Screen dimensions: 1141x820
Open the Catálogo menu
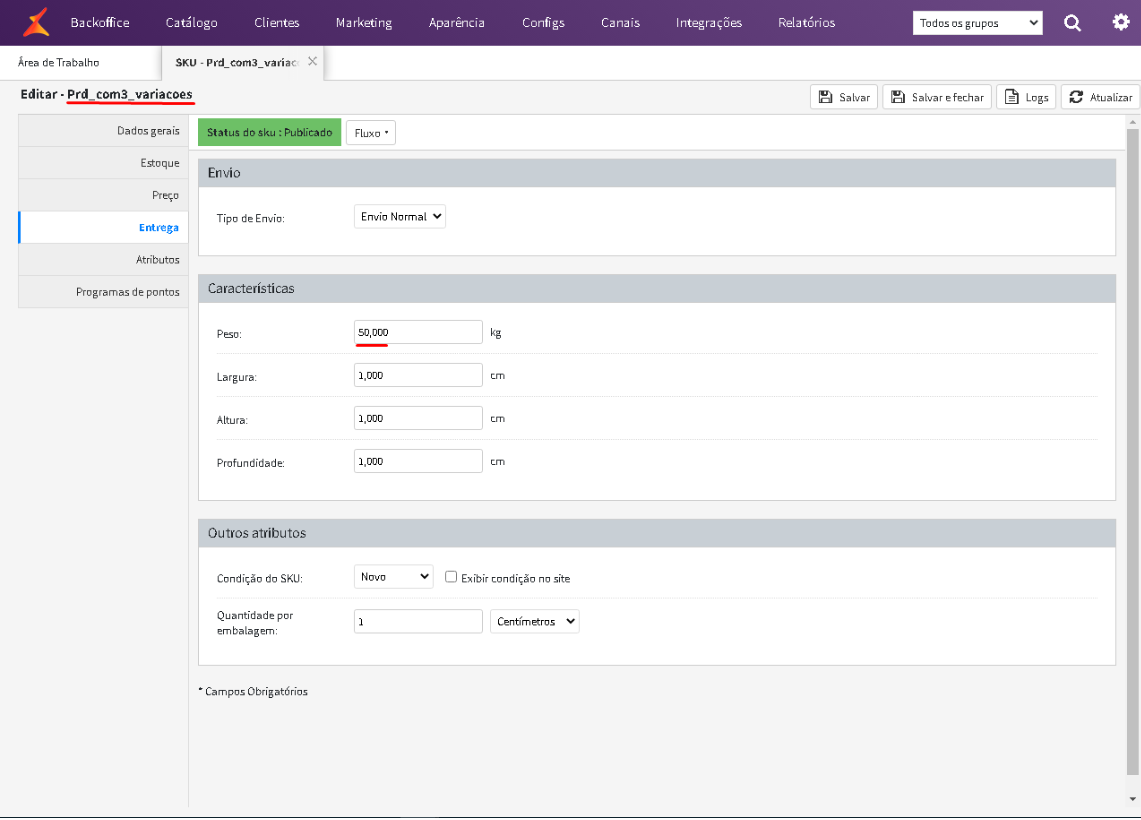(x=191, y=23)
